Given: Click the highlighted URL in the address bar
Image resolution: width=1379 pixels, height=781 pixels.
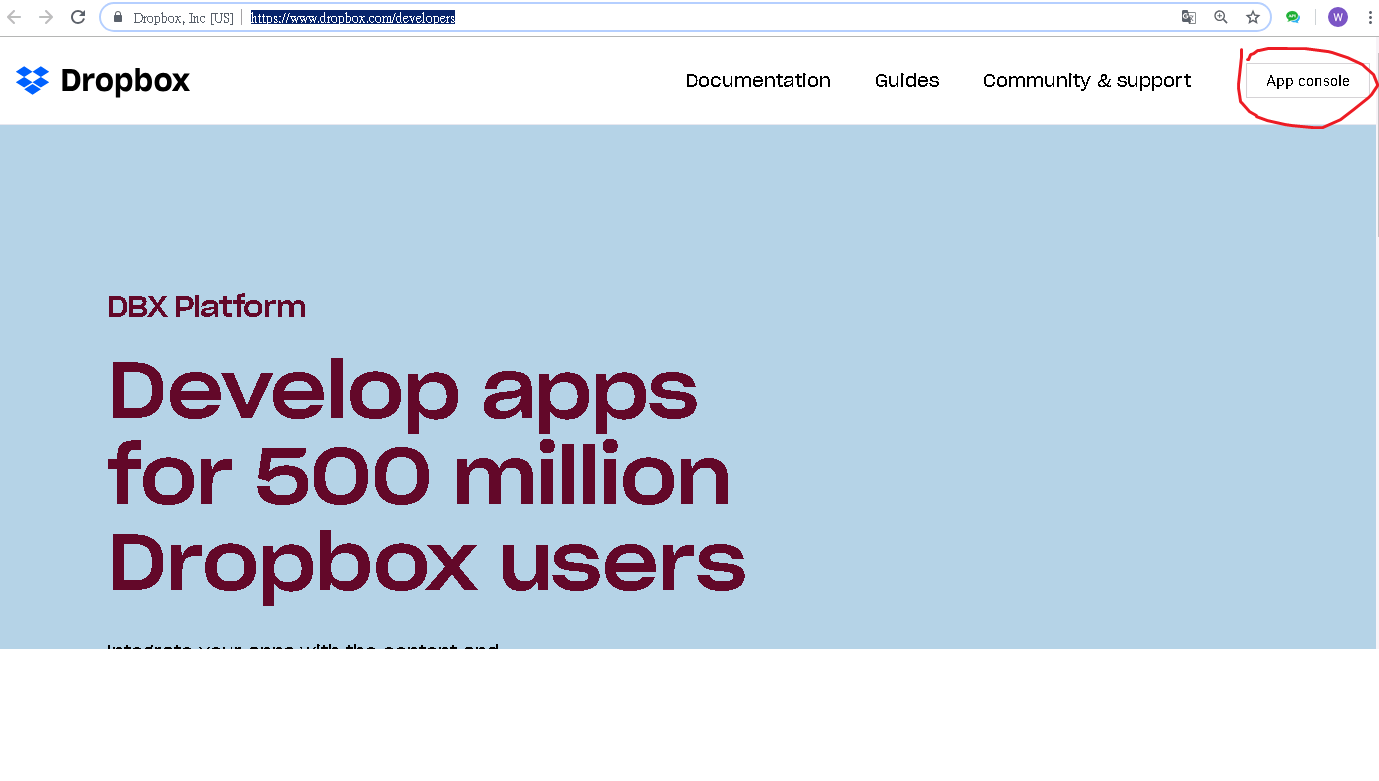Looking at the screenshot, I should (x=352, y=17).
